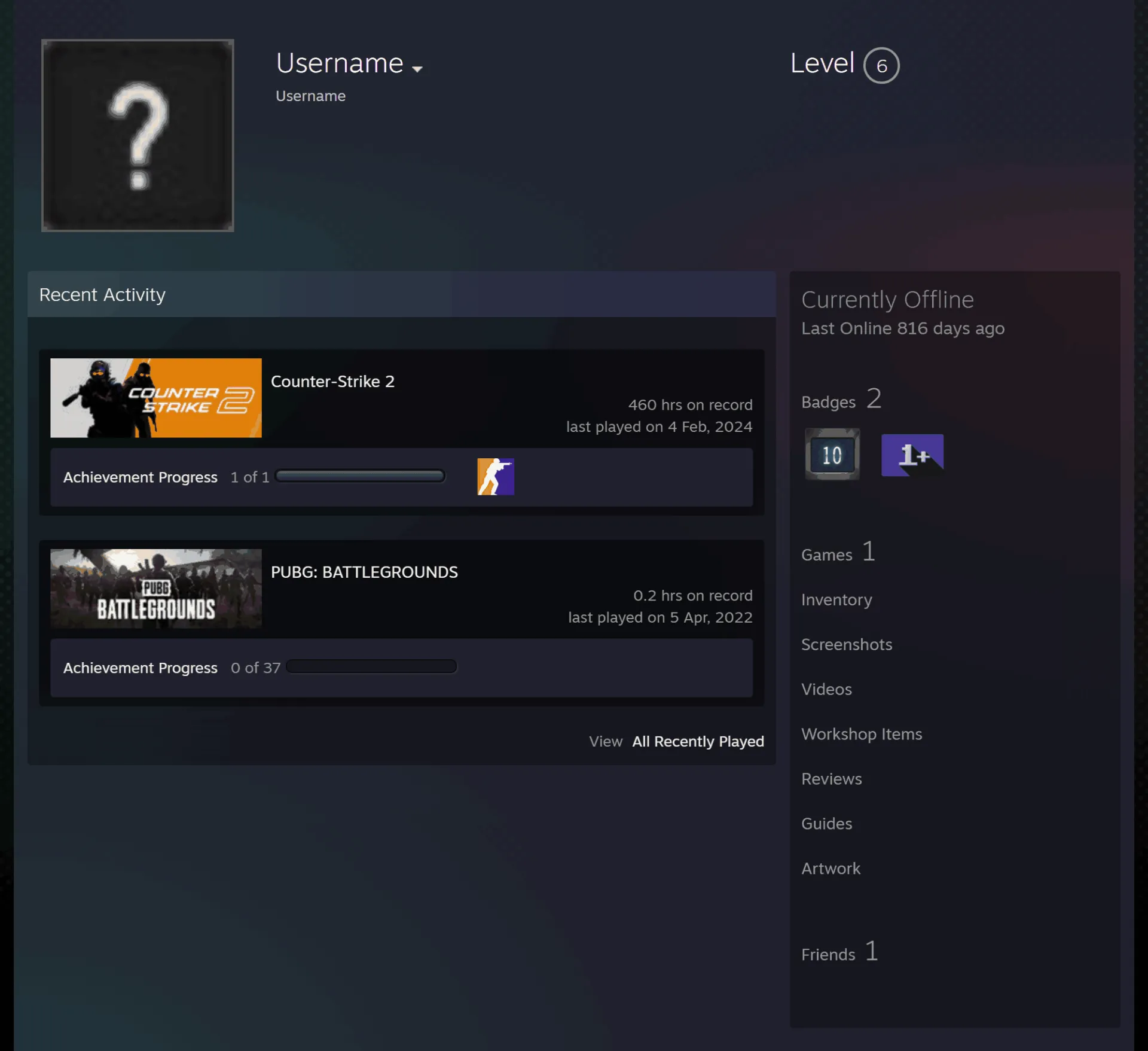Open the Artwork link
Screen dimensions: 1148x1051
(x=831, y=869)
